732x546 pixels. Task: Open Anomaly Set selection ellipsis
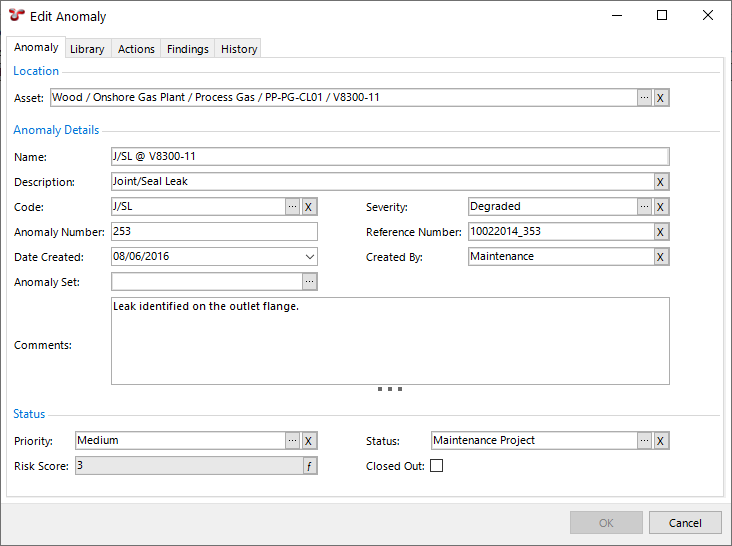pyautogui.click(x=309, y=282)
